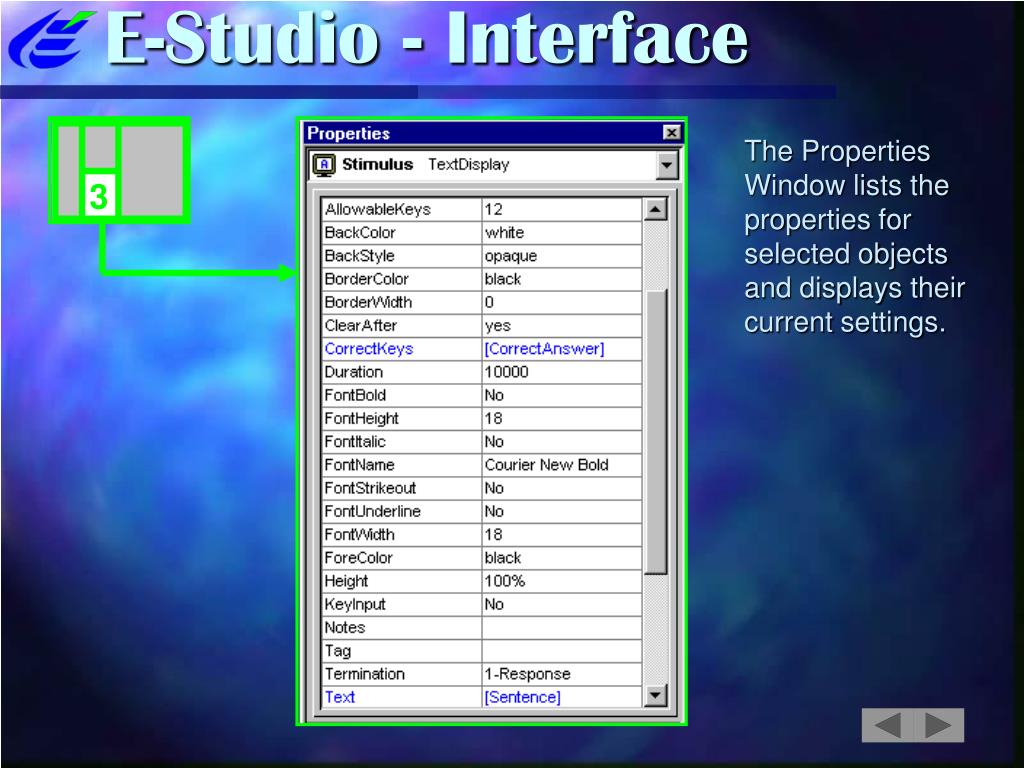This screenshot has width=1024, height=768.
Task: Edit the FontHeight value 18
Action: 562,419
